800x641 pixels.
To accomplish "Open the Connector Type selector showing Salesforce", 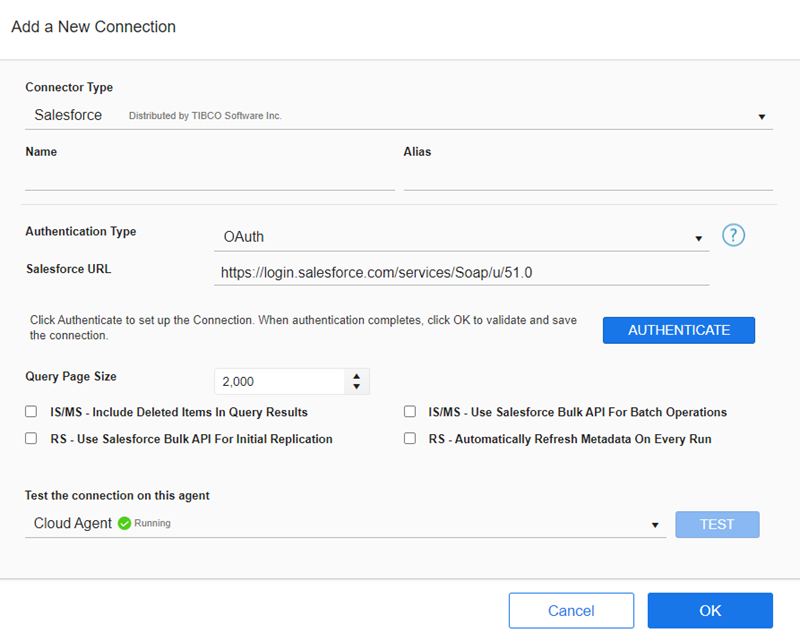I will 400,115.
